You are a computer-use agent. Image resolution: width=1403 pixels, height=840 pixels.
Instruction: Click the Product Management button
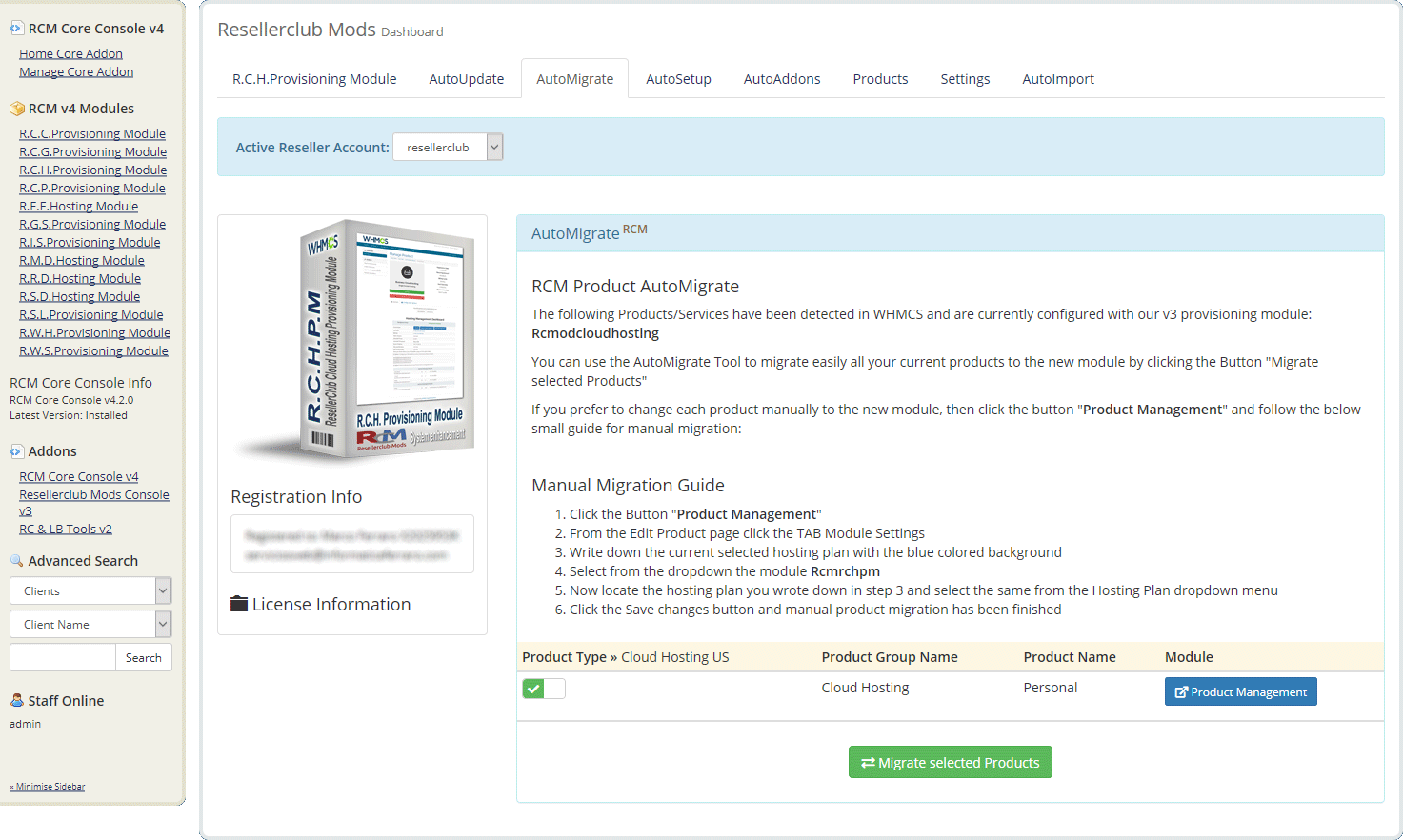click(x=1240, y=691)
